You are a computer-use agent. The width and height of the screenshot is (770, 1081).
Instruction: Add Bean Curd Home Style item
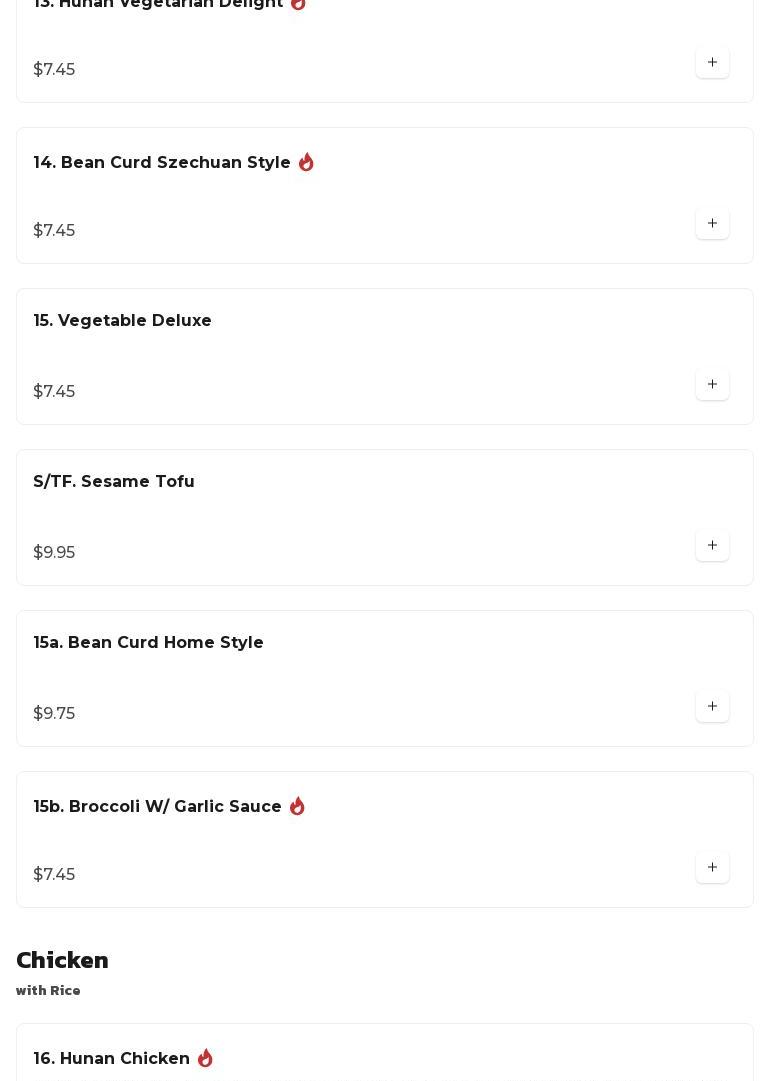[x=712, y=707]
